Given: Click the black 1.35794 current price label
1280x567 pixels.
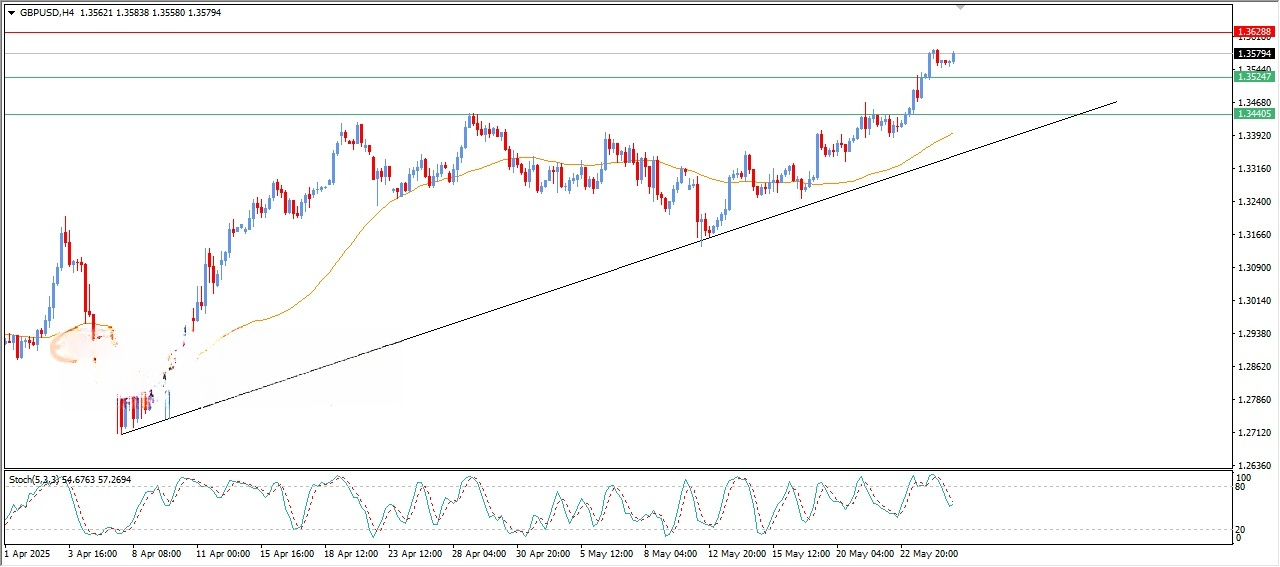Looking at the screenshot, I should point(1254,54).
